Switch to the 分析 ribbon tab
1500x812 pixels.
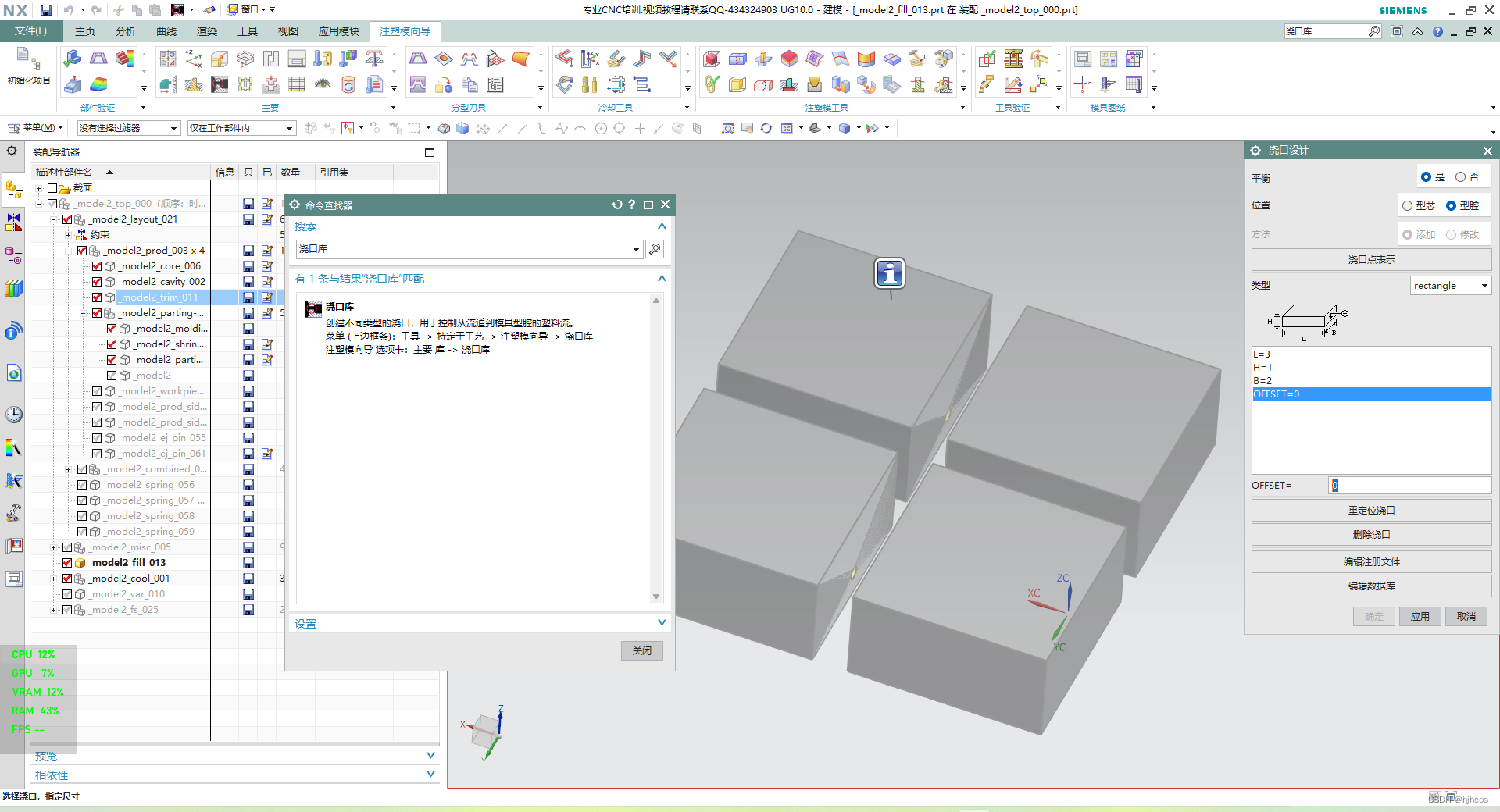(x=126, y=31)
